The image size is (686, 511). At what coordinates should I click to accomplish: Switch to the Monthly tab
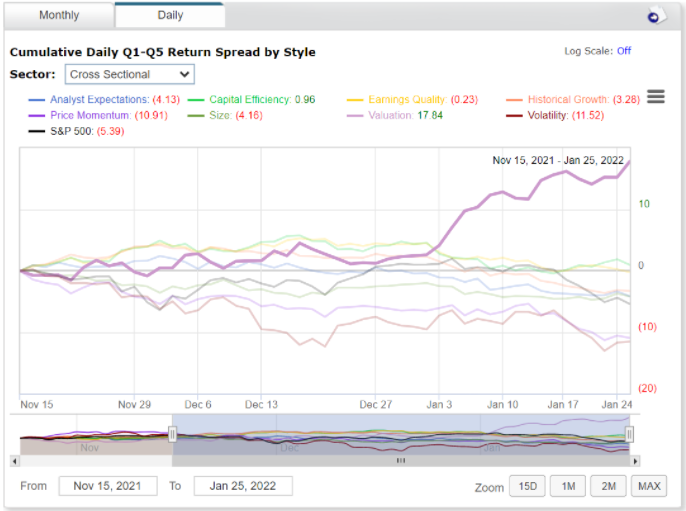click(59, 16)
